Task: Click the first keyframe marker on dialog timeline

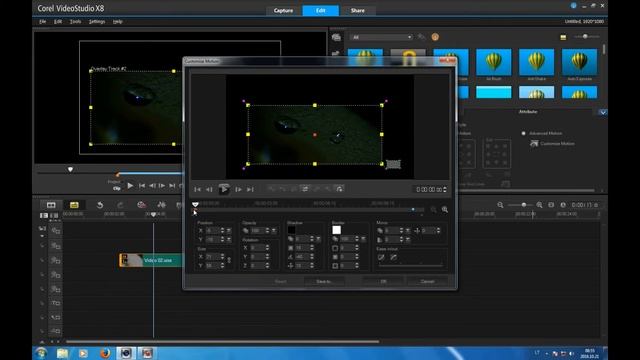Action: pyautogui.click(x=194, y=210)
